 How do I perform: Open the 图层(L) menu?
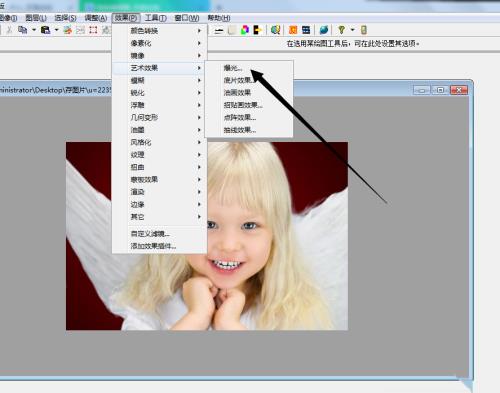(36, 18)
